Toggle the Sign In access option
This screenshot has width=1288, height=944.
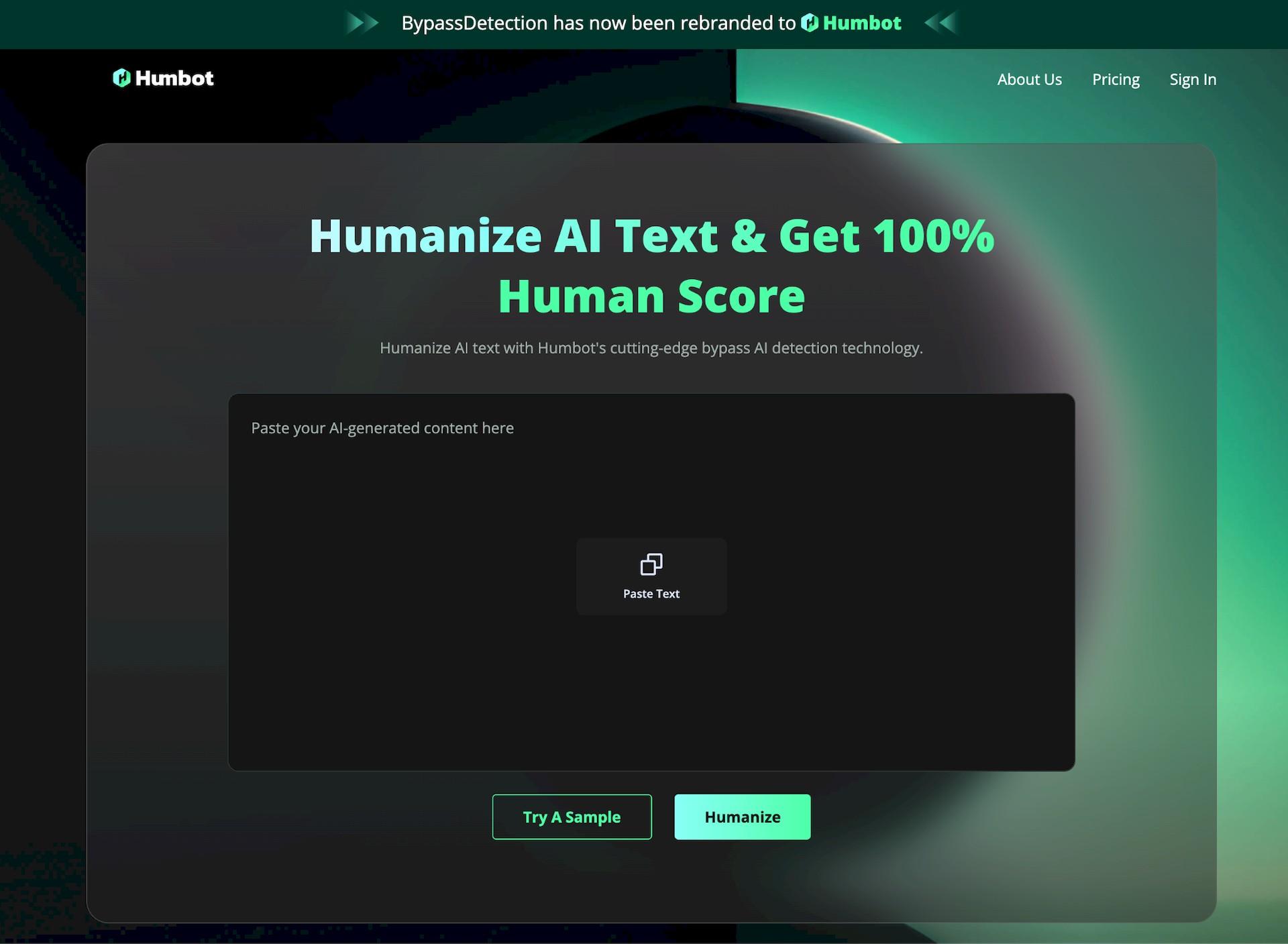click(1191, 79)
